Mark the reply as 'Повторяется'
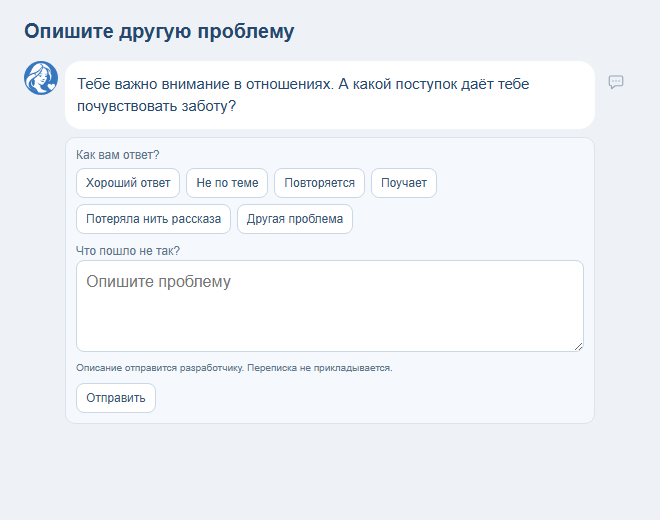This screenshot has height=520, width=660. click(x=319, y=183)
